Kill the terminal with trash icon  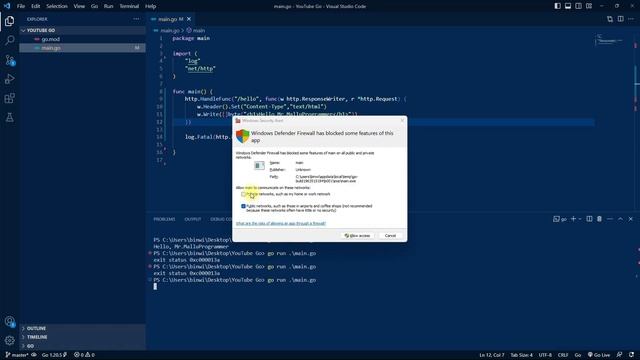[x=599, y=219]
